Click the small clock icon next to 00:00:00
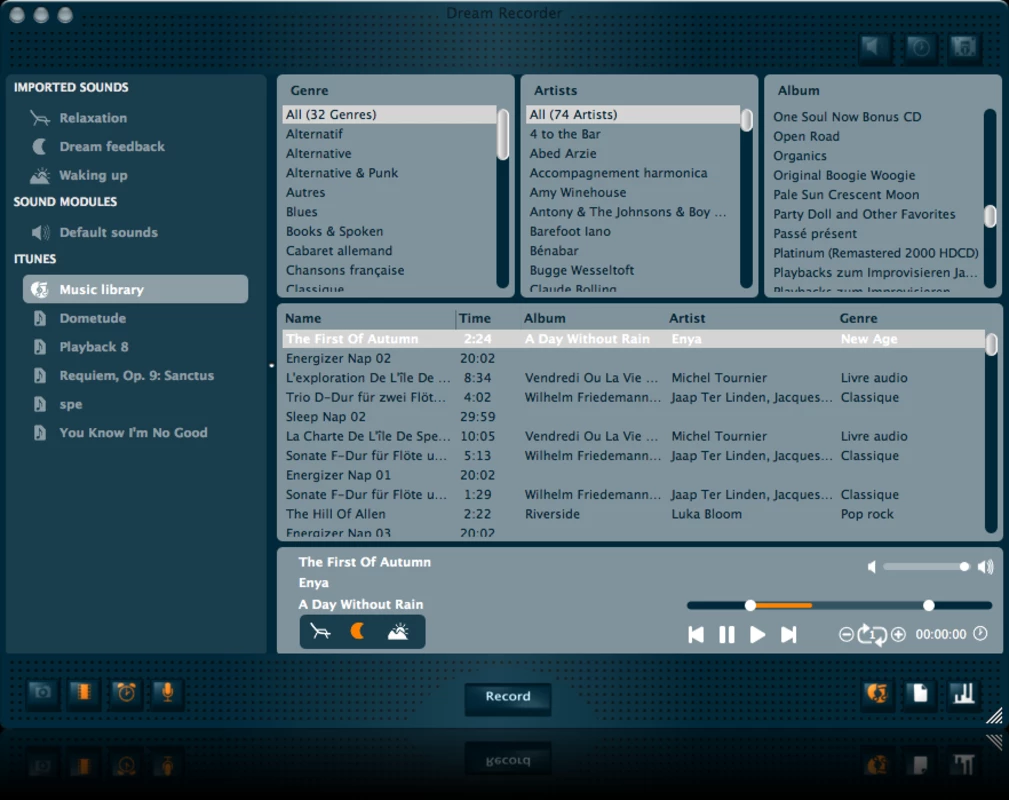Screen dimensions: 1009x800 point(980,633)
